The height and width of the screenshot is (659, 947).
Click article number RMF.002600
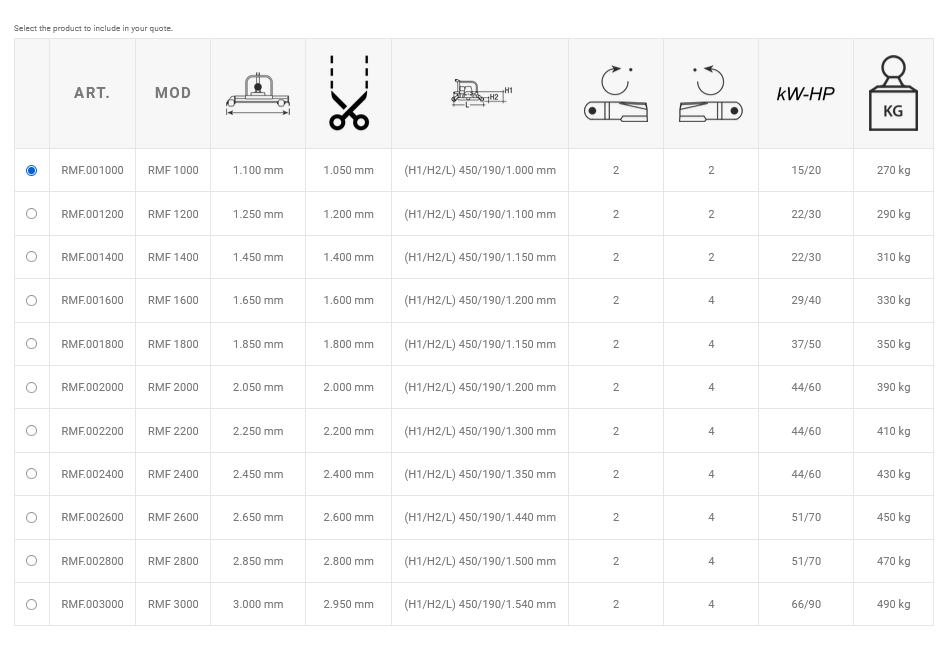coord(92,517)
